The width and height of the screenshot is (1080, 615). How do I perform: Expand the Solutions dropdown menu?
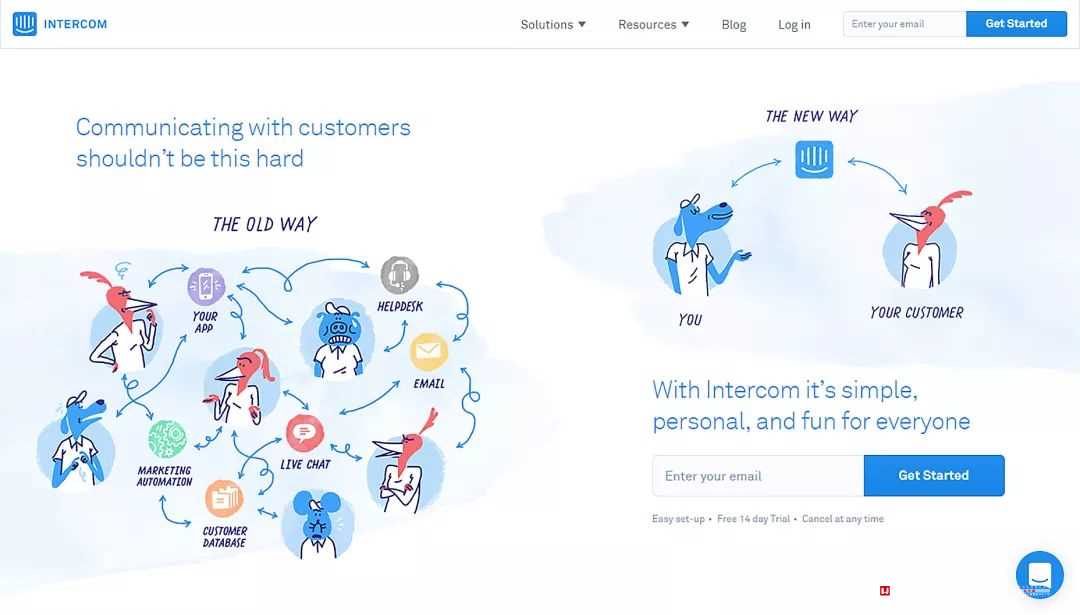point(553,25)
